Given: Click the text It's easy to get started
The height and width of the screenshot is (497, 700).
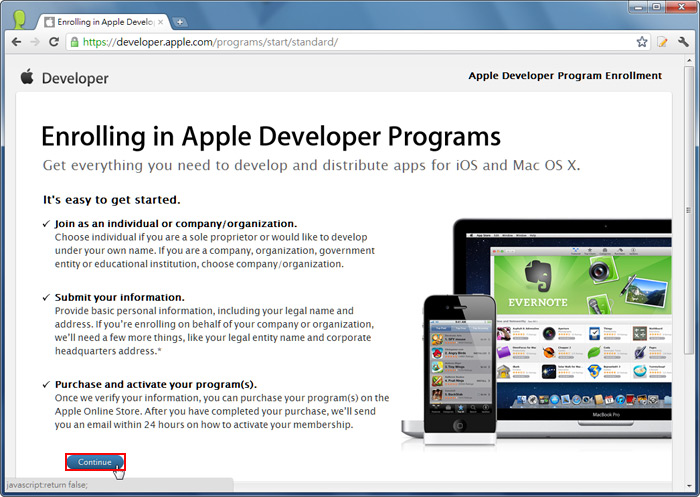Looking at the screenshot, I should point(112,200).
